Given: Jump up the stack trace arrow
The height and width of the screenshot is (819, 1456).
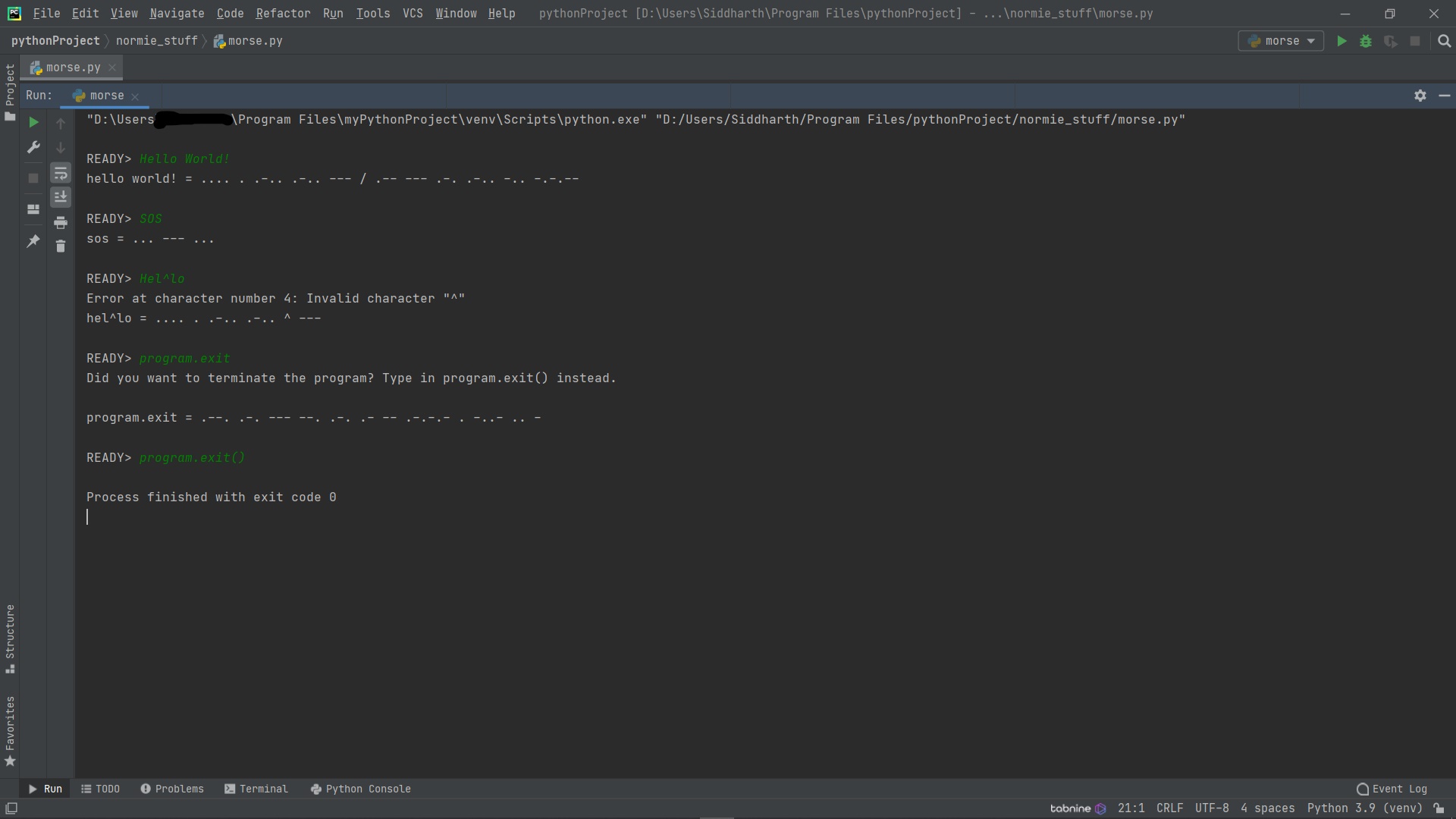Looking at the screenshot, I should tap(61, 123).
